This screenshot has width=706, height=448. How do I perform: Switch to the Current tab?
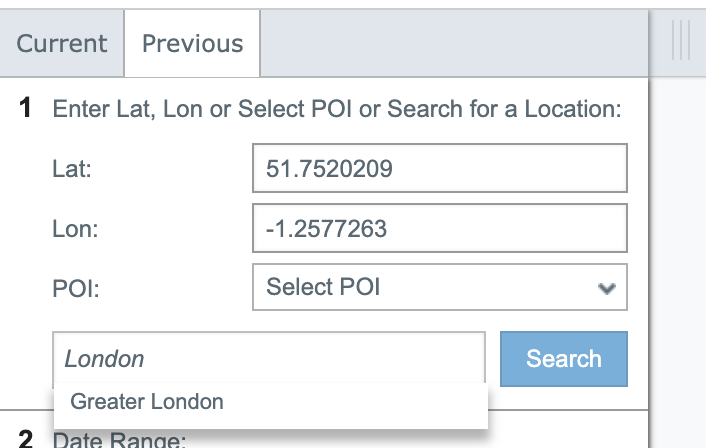62,44
